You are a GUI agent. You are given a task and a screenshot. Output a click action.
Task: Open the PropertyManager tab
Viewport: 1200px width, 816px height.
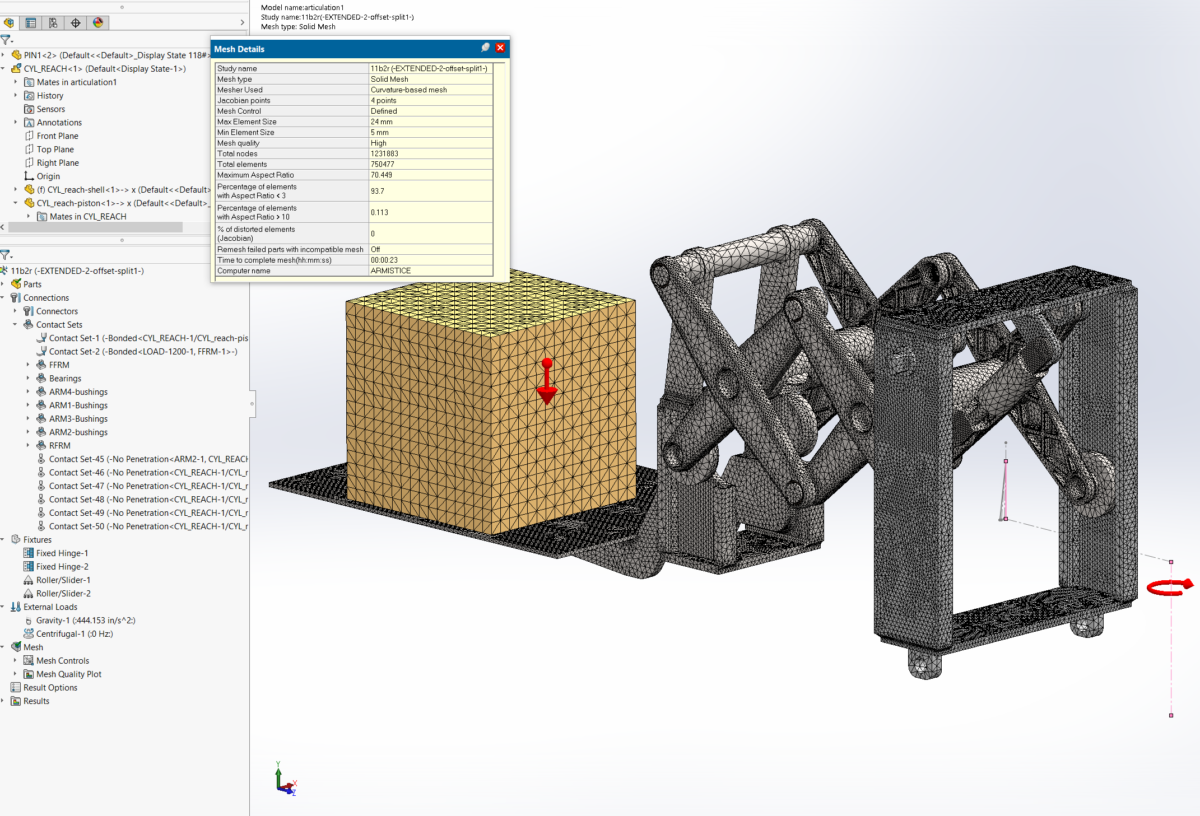tap(30, 22)
